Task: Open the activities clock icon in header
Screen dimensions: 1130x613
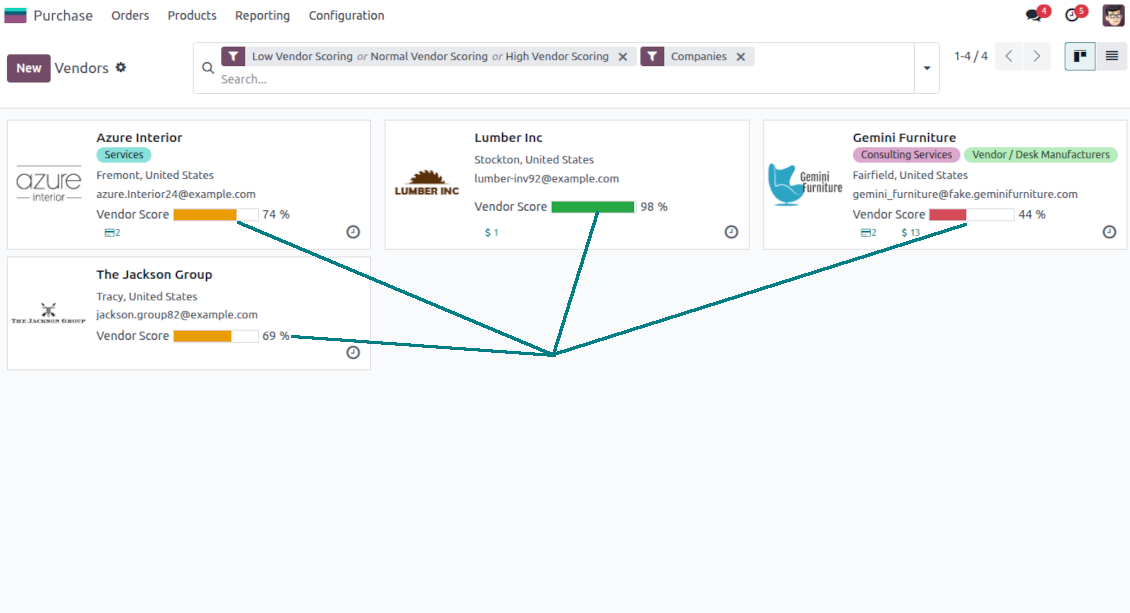Action: pyautogui.click(x=1072, y=15)
